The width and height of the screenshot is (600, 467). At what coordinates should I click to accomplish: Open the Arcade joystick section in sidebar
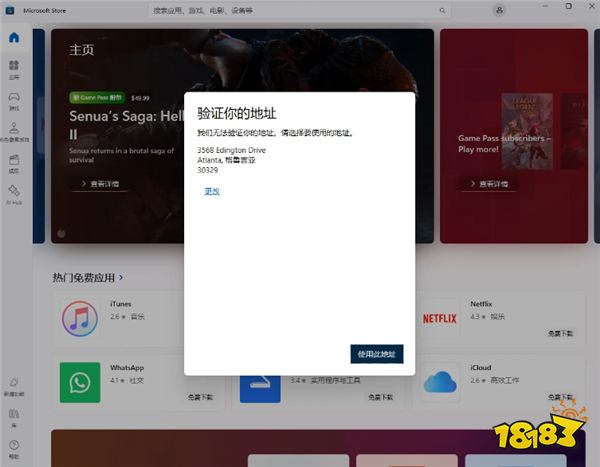pyautogui.click(x=14, y=132)
